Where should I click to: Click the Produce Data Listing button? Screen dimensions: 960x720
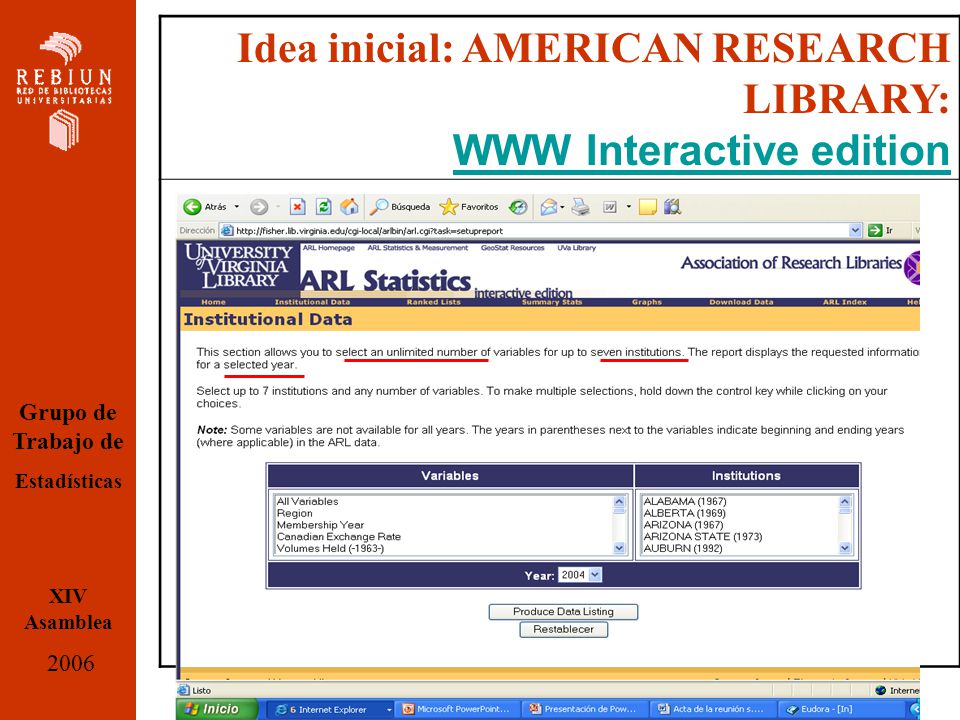pos(563,612)
